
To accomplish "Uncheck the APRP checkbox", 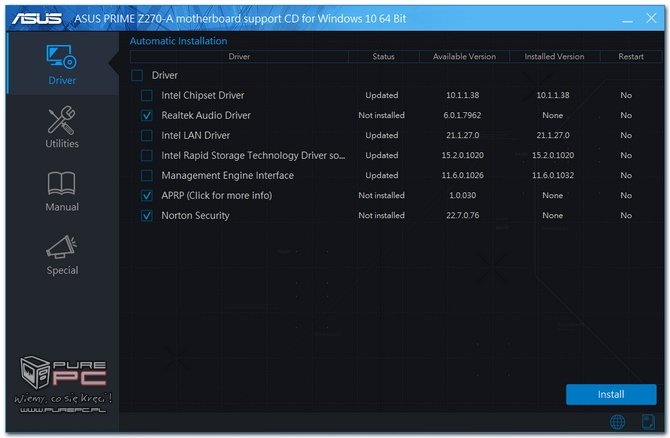I will [147, 195].
